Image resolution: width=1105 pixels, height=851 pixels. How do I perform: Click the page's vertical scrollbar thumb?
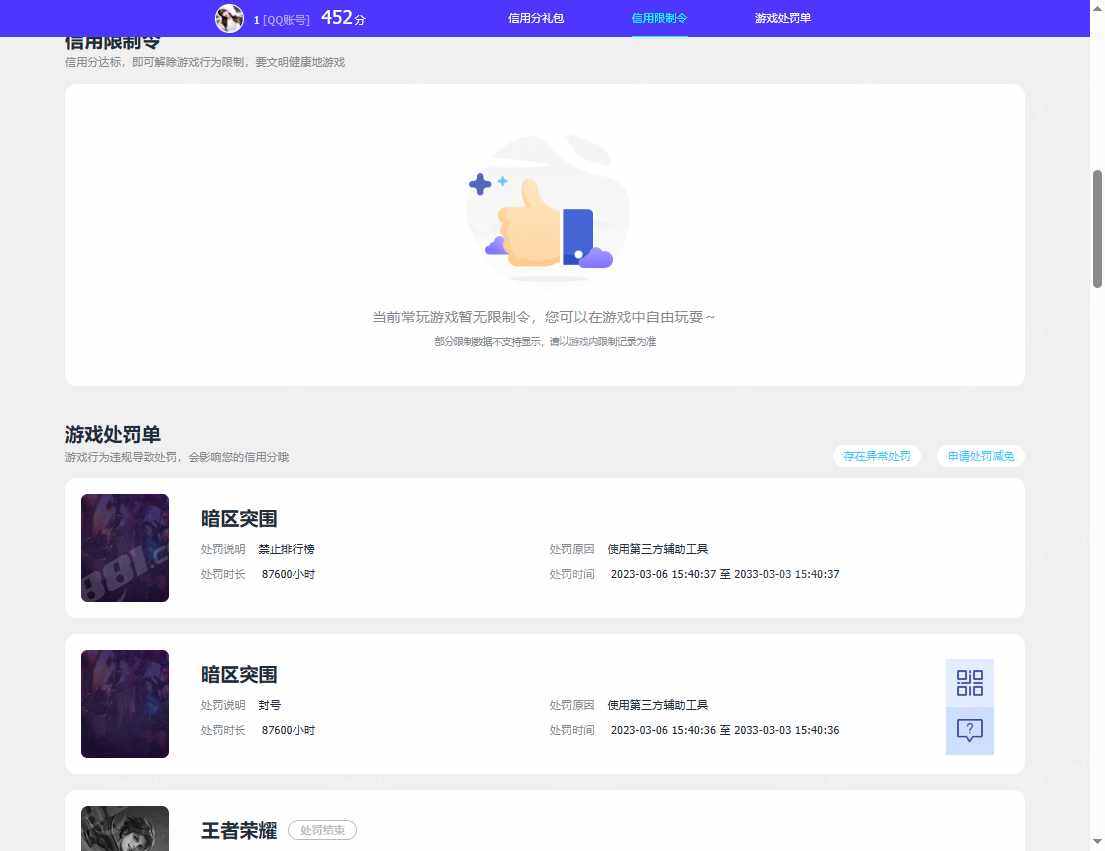click(x=1097, y=229)
